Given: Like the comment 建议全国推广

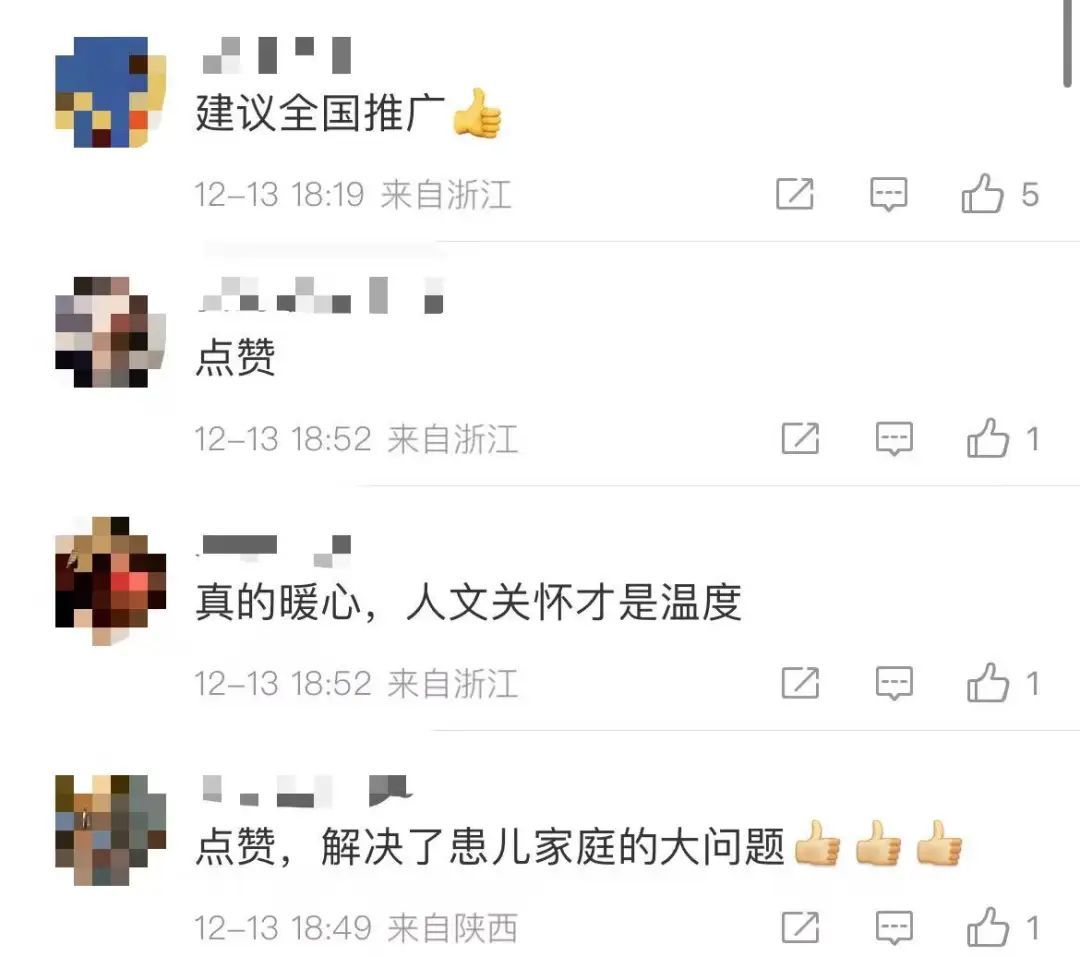Looking at the screenshot, I should pyautogui.click(x=982, y=194).
